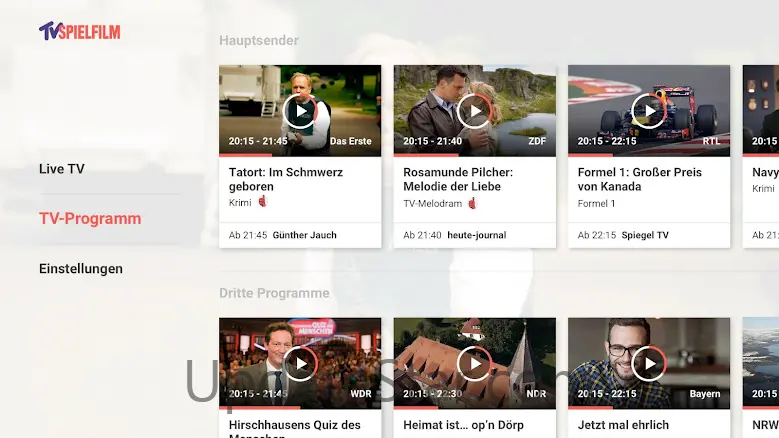This screenshot has height=438, width=779.
Task: Play Formel 1 broadcast on RTL
Action: point(649,111)
